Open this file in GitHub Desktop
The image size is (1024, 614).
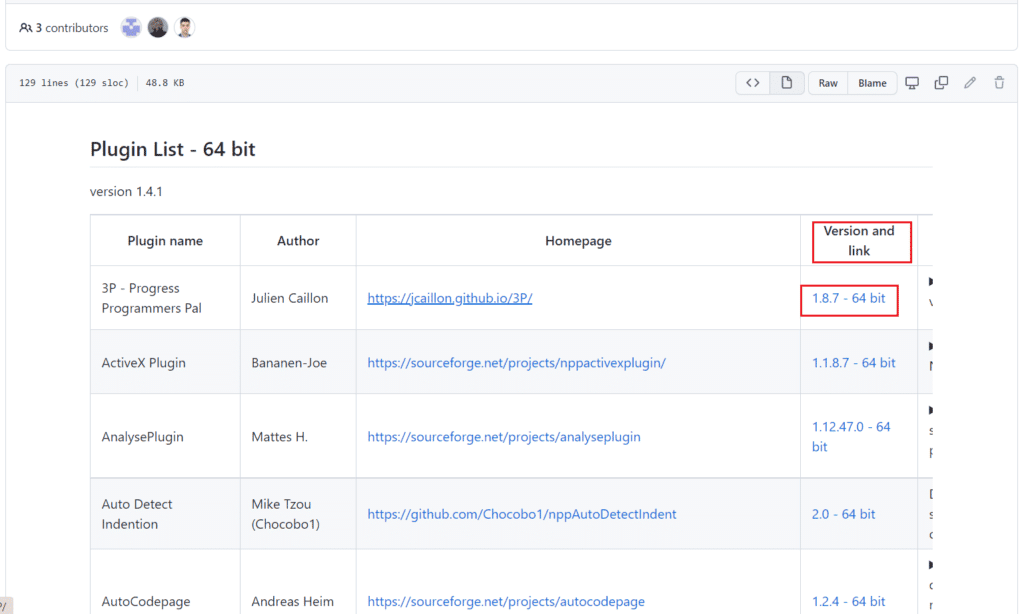tap(911, 83)
